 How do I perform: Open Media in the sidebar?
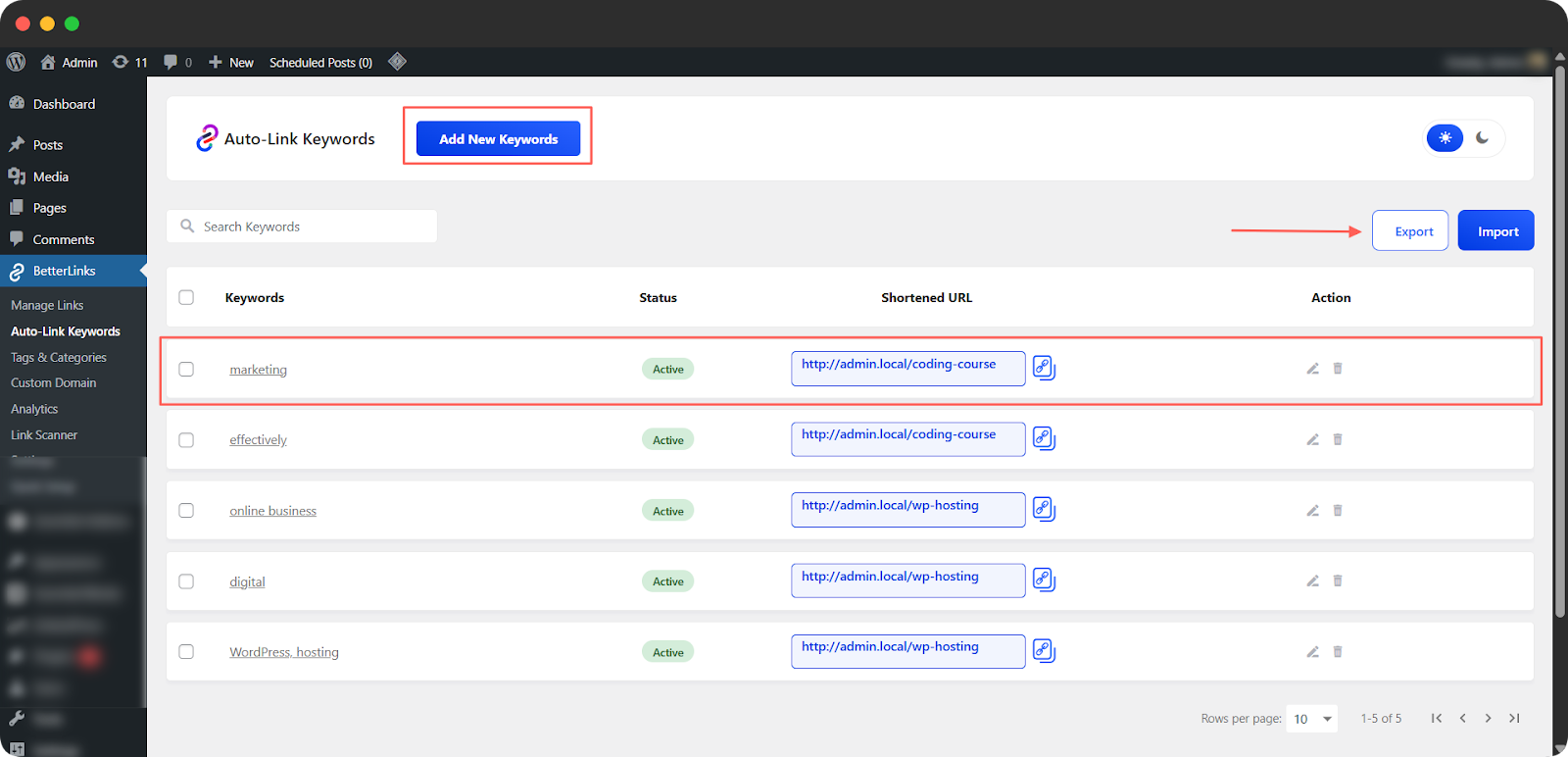tap(73, 177)
